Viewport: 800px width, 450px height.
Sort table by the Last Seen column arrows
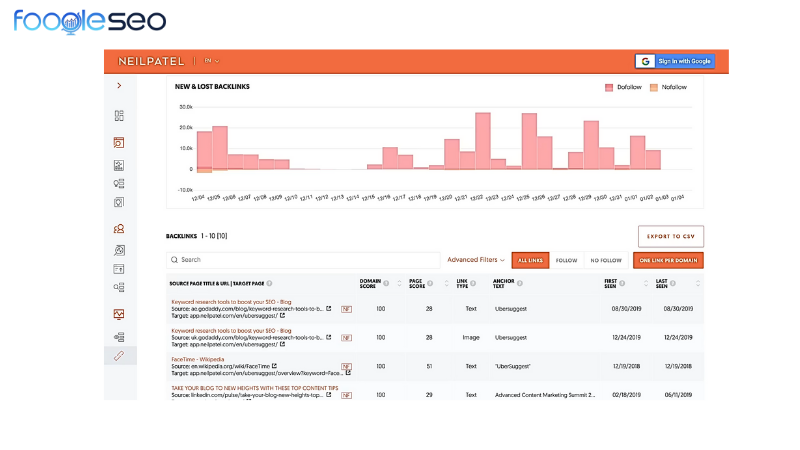[x=698, y=283]
